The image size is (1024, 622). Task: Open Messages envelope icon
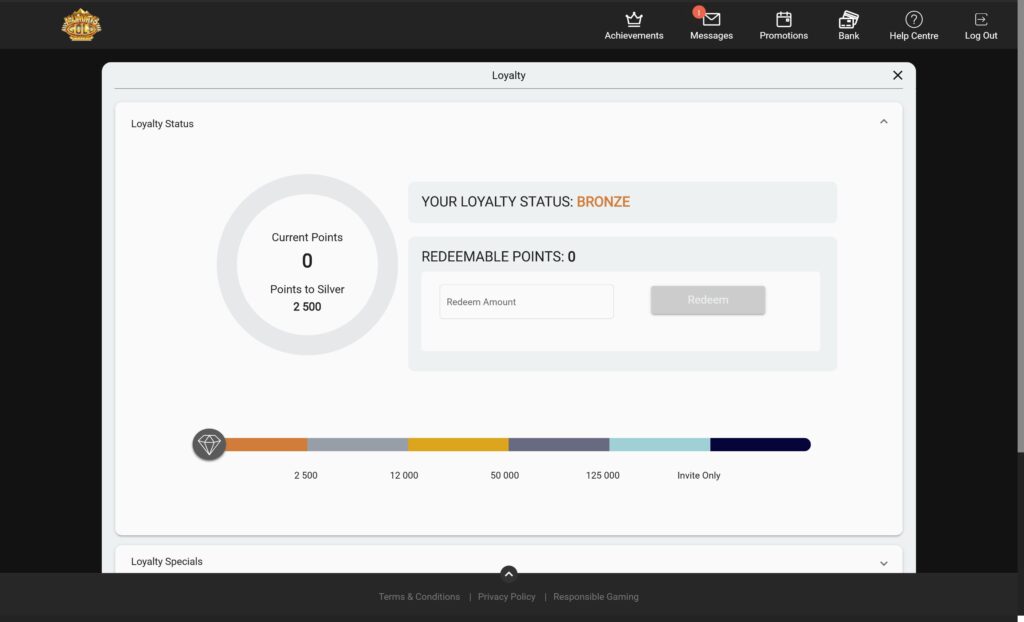pos(711,20)
